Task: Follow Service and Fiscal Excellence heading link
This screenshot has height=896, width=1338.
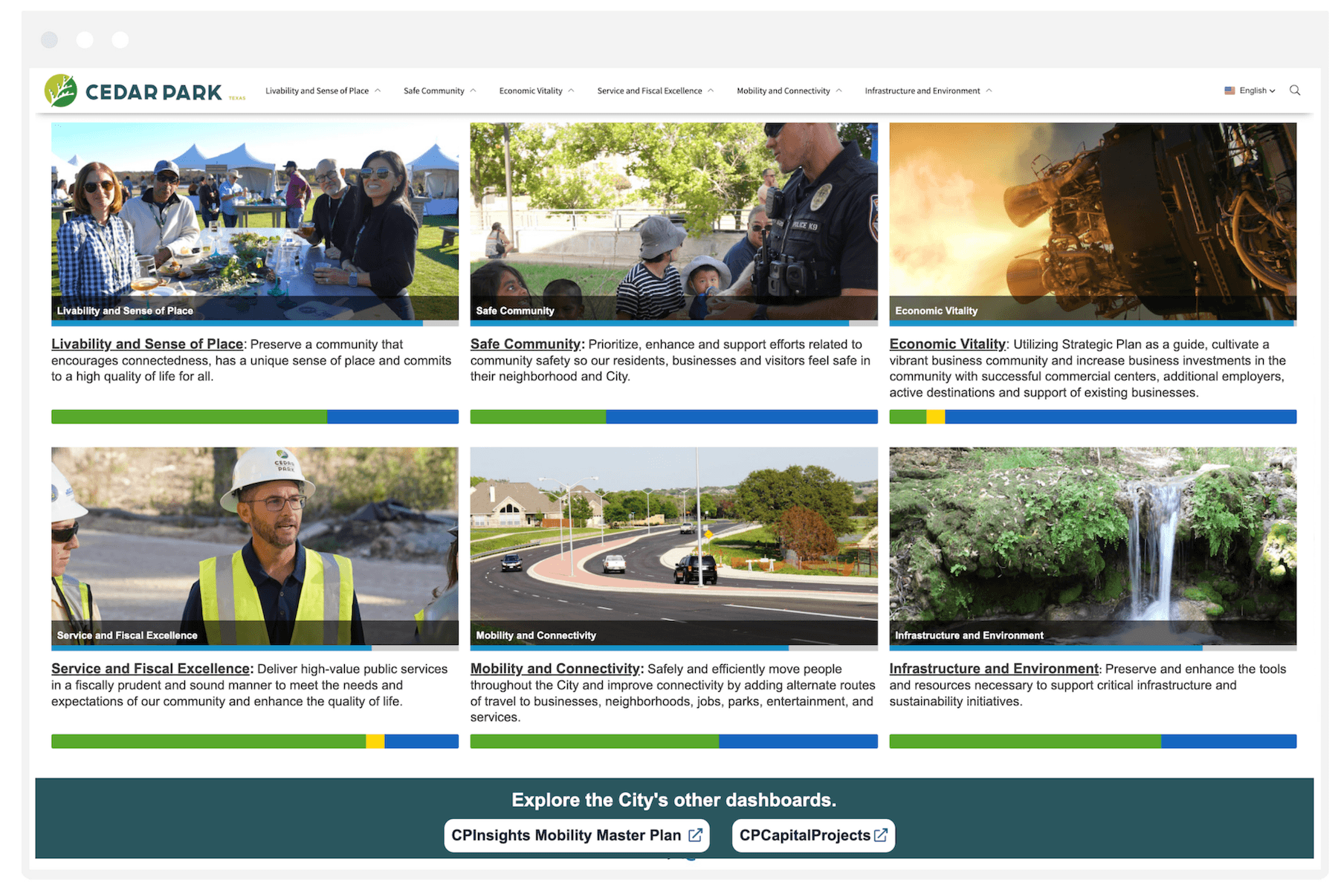Action: (x=151, y=669)
